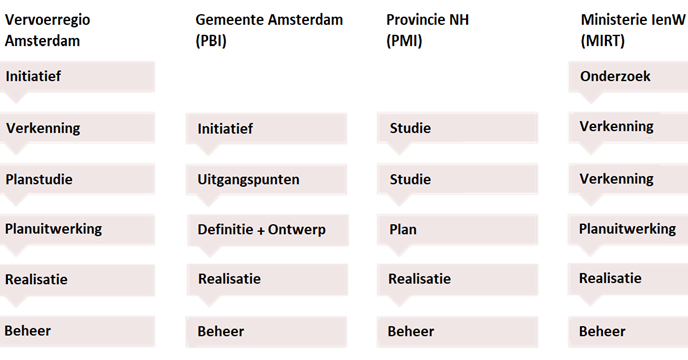Click the Vervoerregio Amsterdam Initiatief box

pyautogui.click(x=77, y=76)
